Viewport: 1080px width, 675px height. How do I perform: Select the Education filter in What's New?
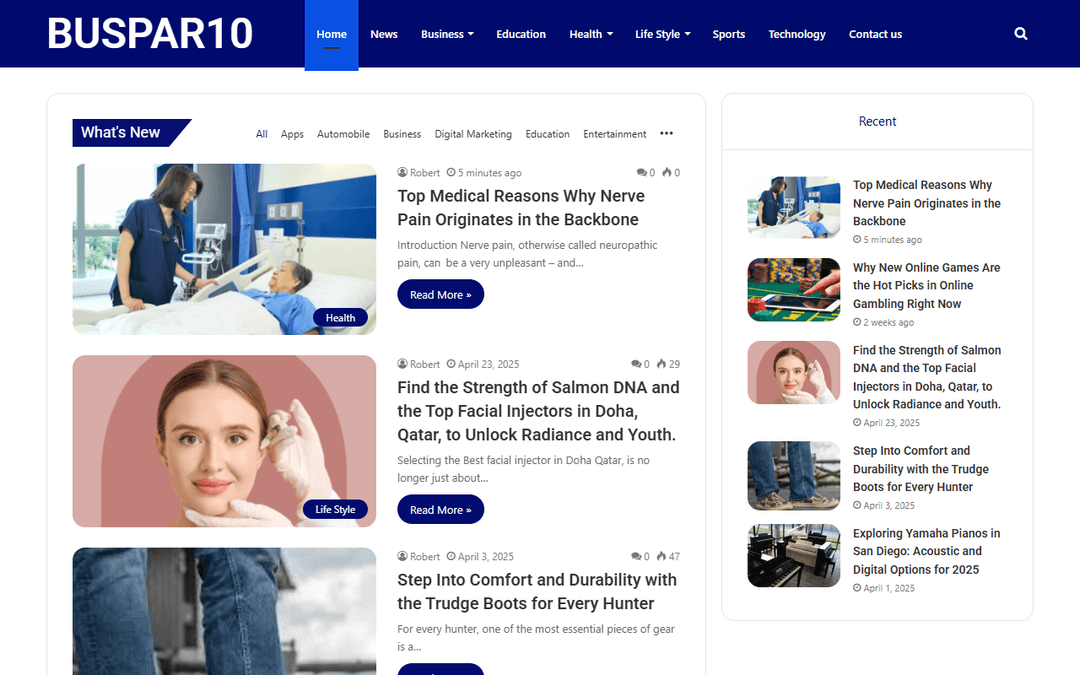point(548,134)
